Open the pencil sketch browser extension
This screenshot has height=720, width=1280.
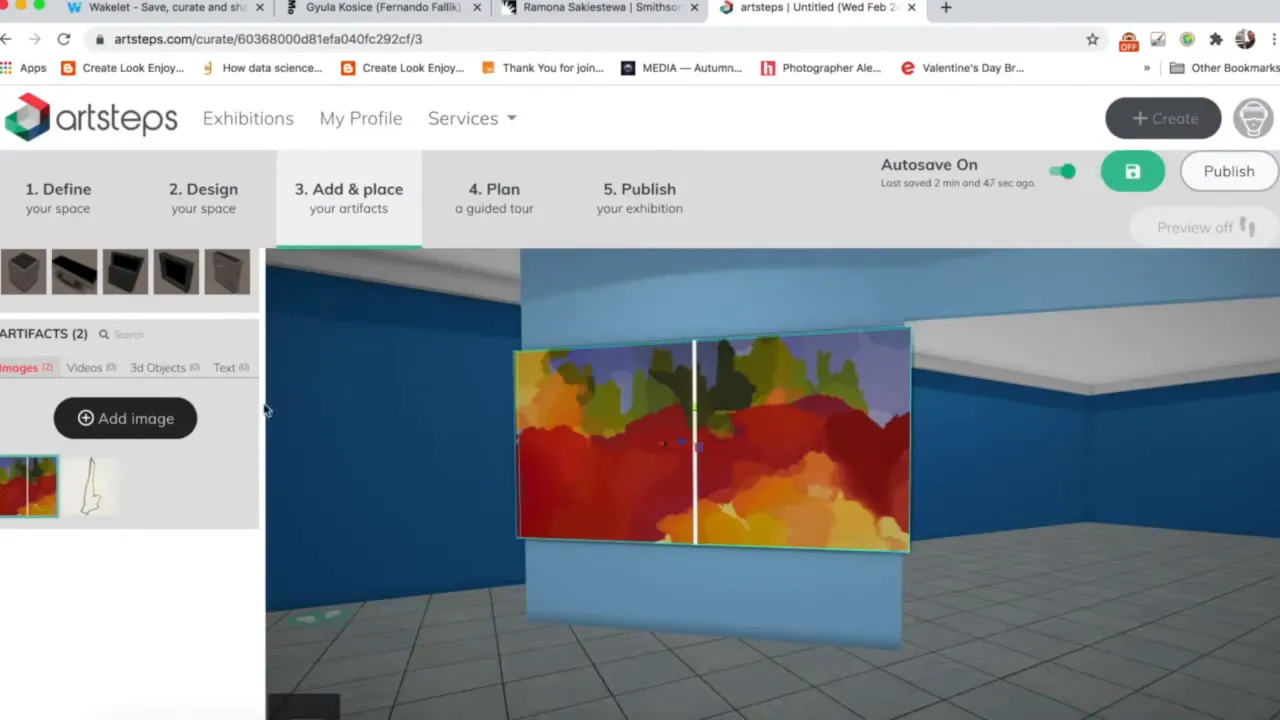coord(1158,39)
